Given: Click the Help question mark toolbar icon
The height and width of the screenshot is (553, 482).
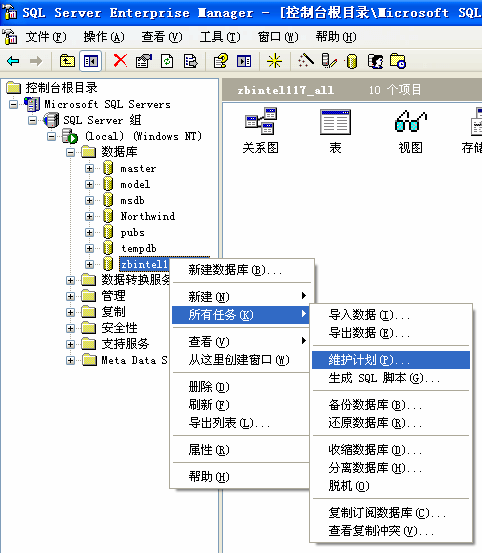Looking at the screenshot, I should point(221,61).
